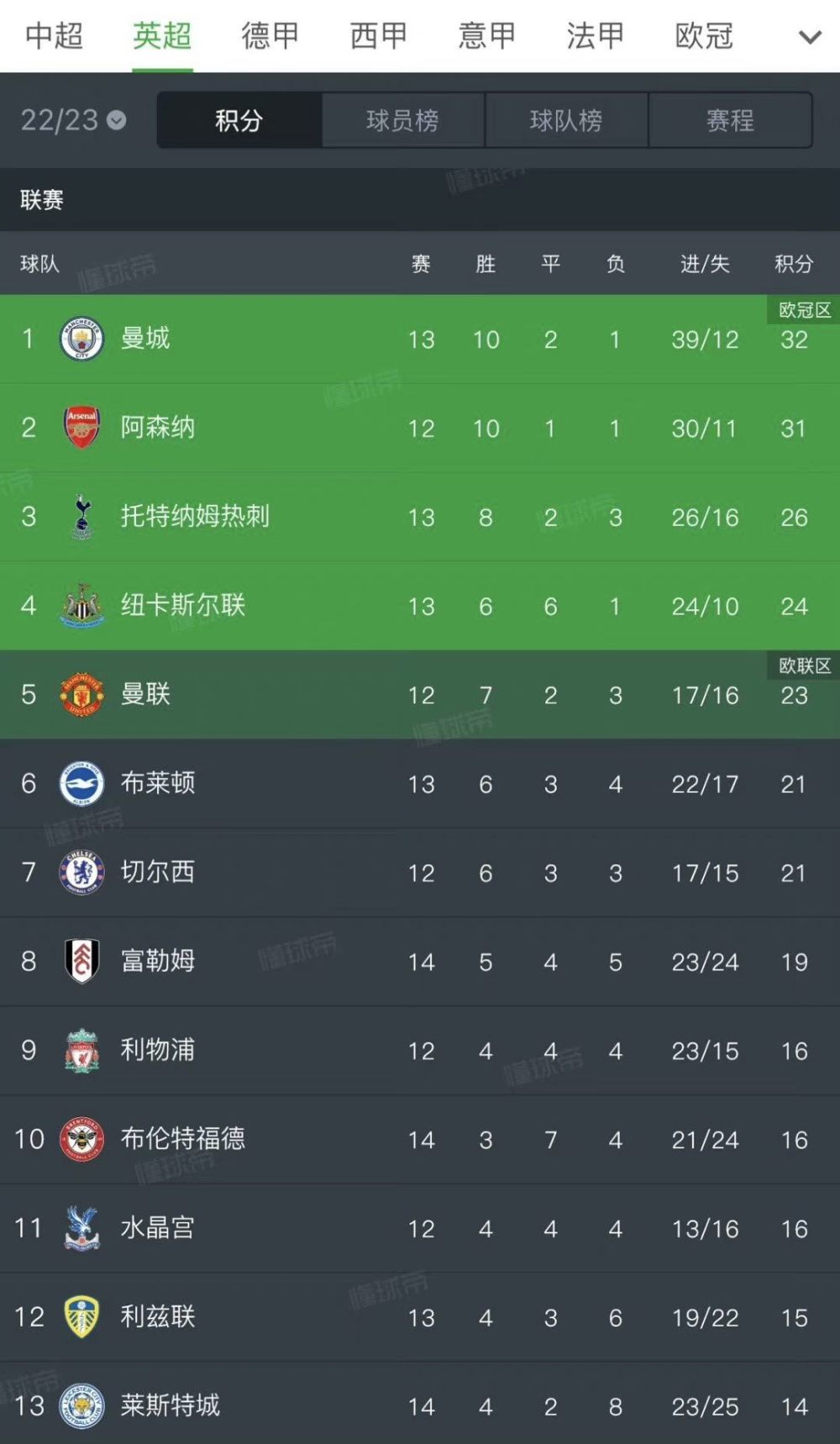Tap the Brighton club crest icon
The width and height of the screenshot is (840, 1444).
point(81,784)
